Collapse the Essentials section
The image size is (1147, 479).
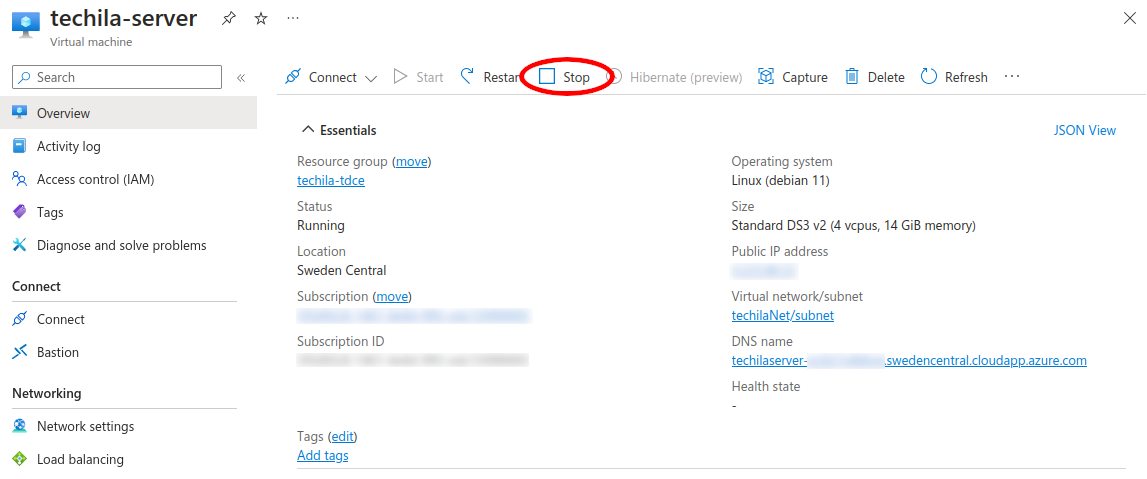pyautogui.click(x=308, y=130)
